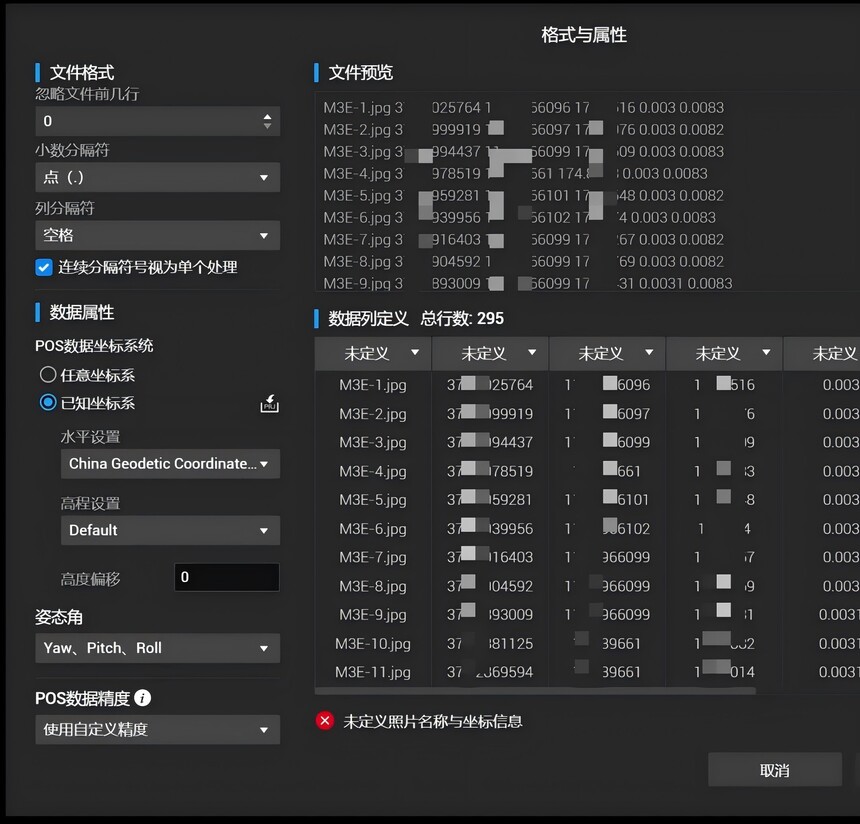The height and width of the screenshot is (824, 860).
Task: Click the M3E-9.jpg cell in the table
Action: click(373, 615)
